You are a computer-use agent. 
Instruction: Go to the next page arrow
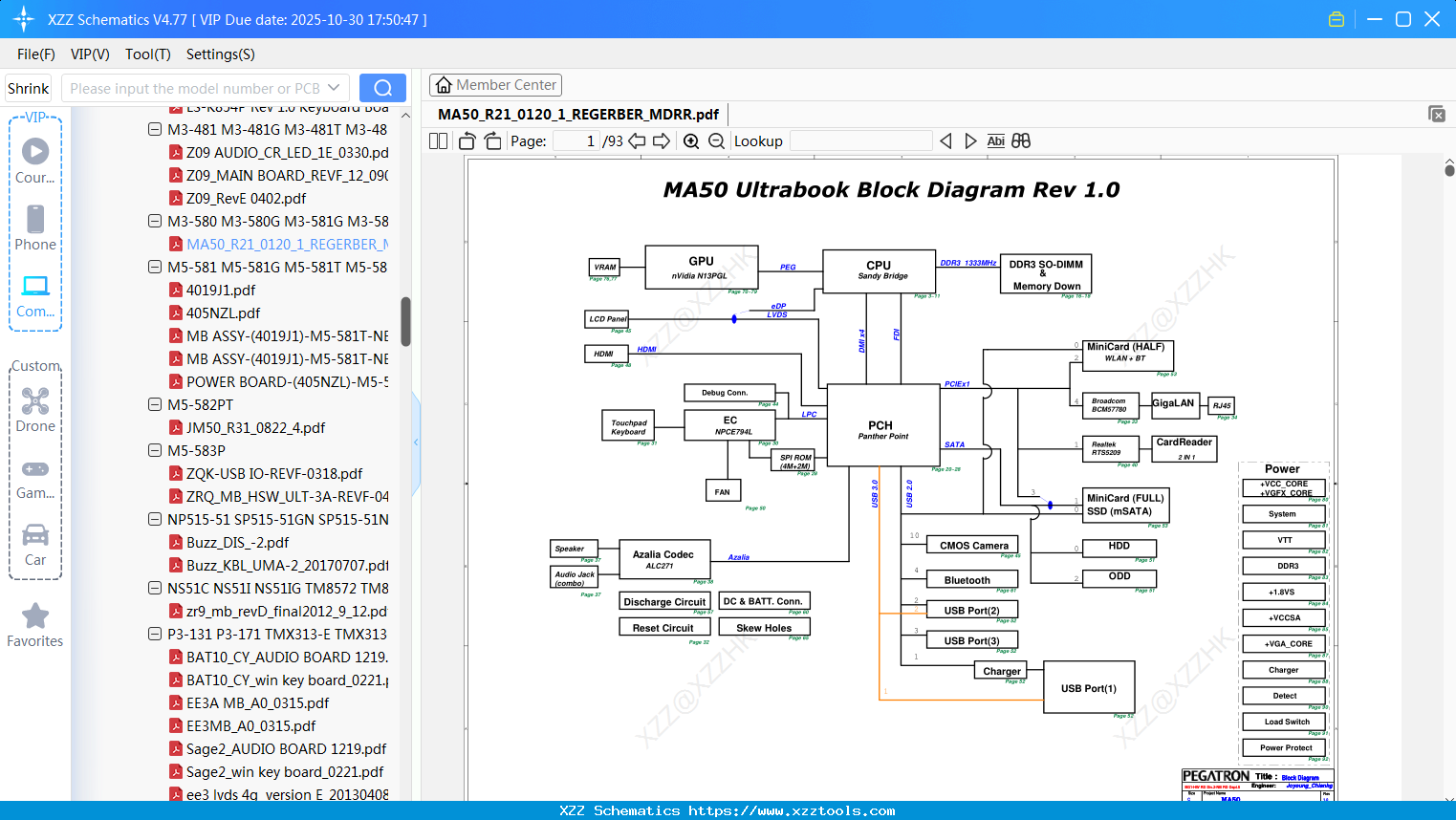[661, 141]
